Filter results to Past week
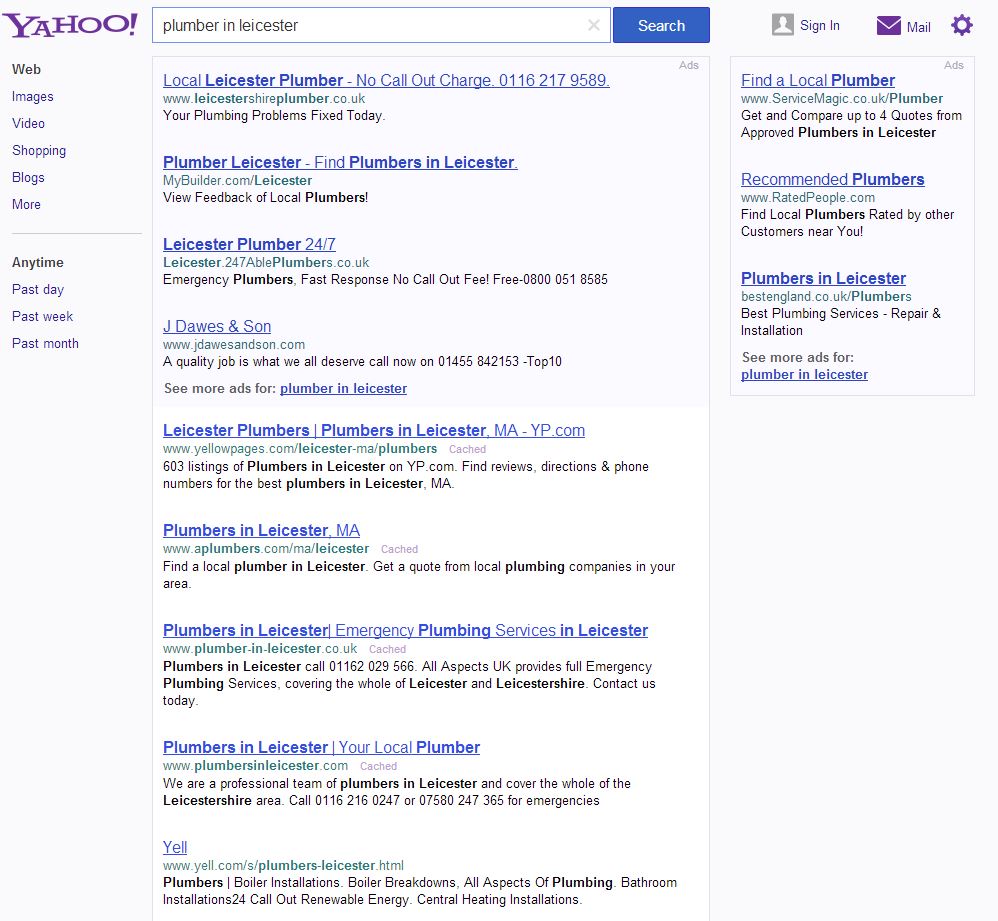The image size is (998, 921). 43,317
